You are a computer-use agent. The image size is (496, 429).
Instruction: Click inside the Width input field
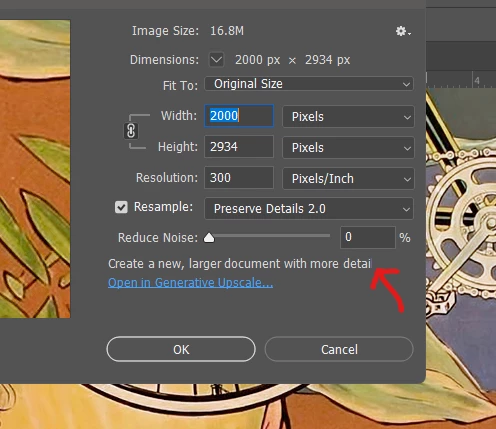[239, 116]
